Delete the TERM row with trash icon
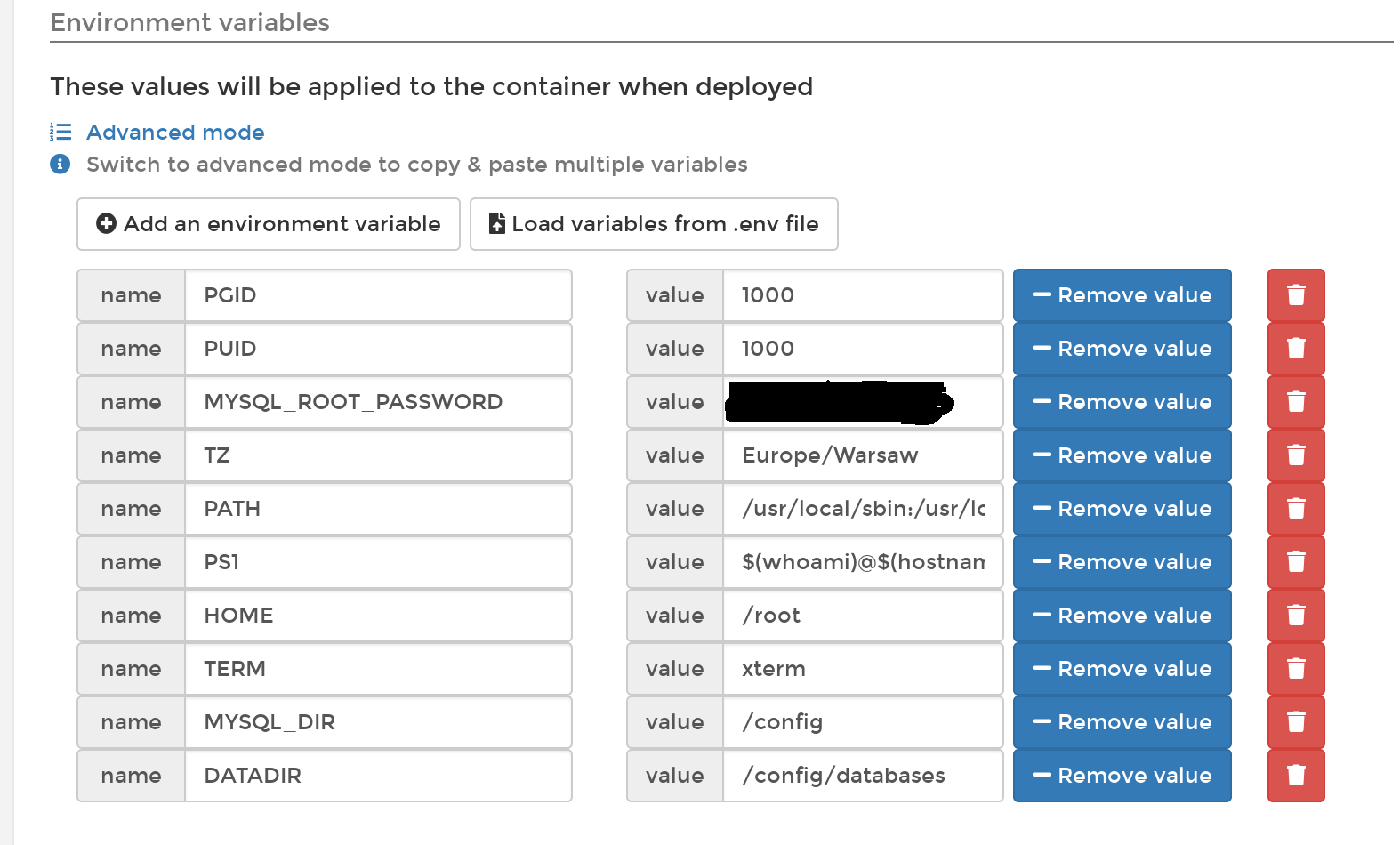 coord(1295,669)
